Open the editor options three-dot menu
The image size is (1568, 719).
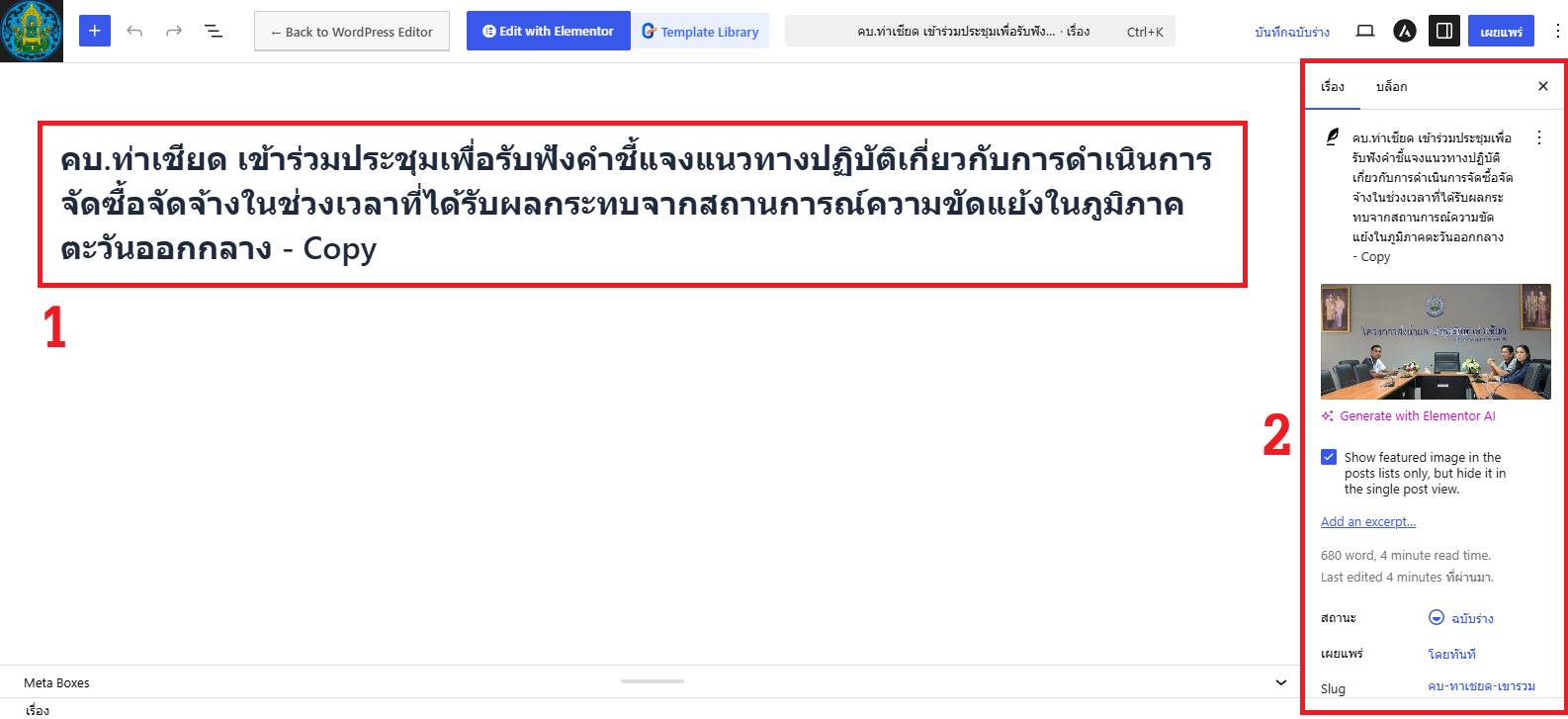coord(1558,31)
